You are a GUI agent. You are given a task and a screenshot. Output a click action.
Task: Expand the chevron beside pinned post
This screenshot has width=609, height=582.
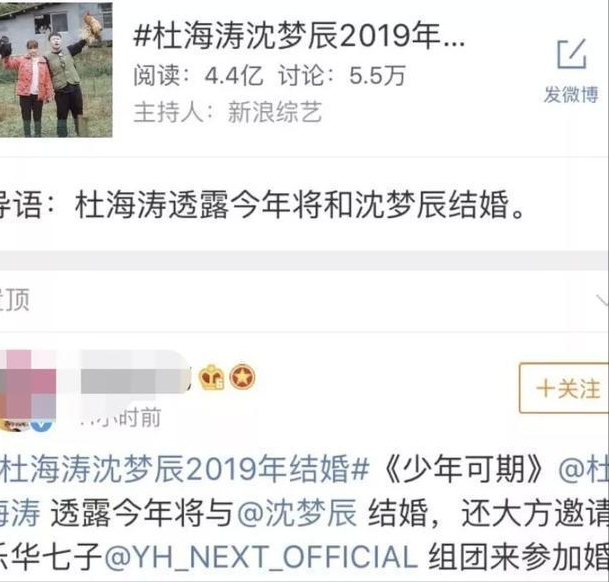pyautogui.click(x=602, y=300)
